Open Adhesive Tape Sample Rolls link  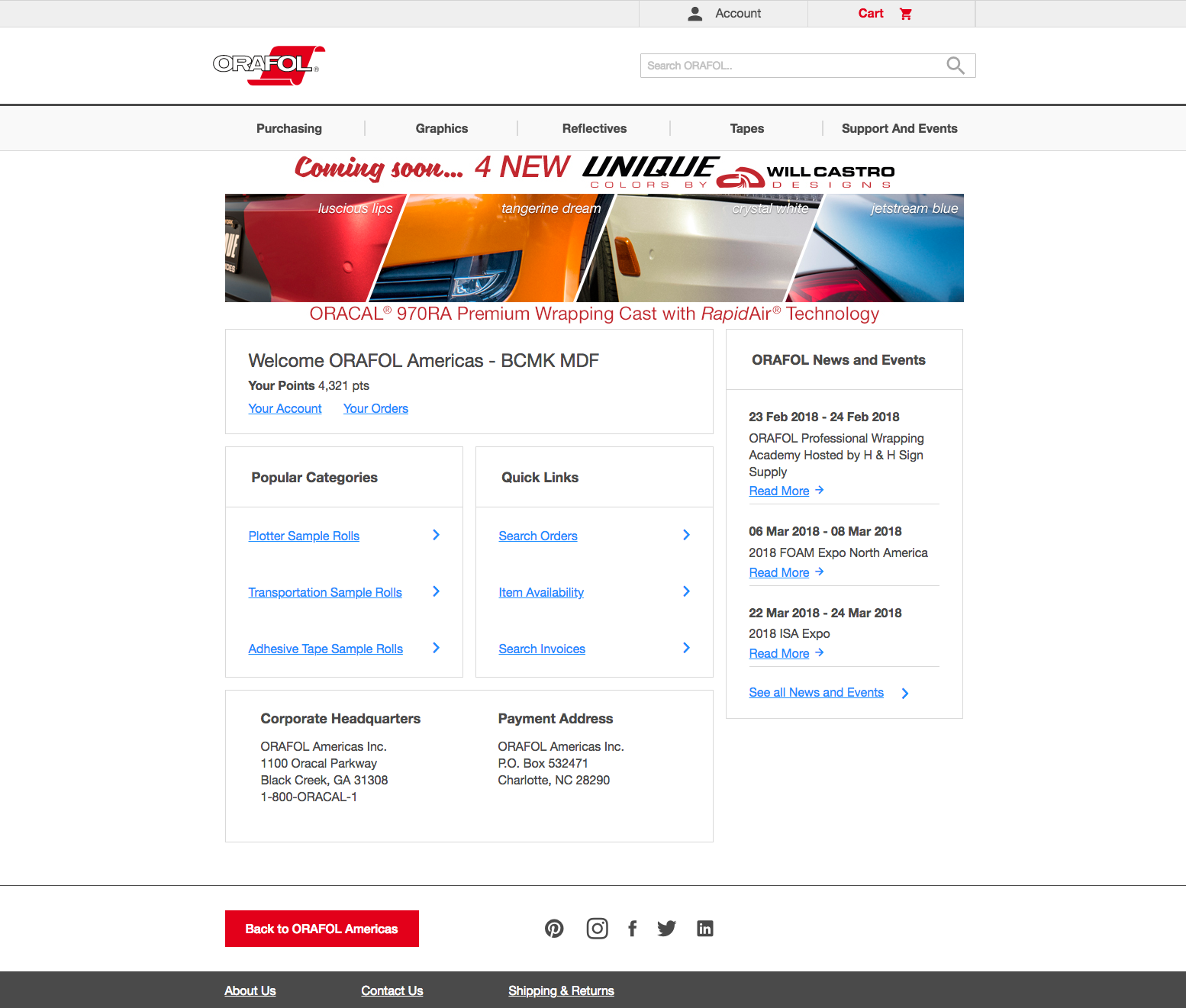tap(326, 649)
